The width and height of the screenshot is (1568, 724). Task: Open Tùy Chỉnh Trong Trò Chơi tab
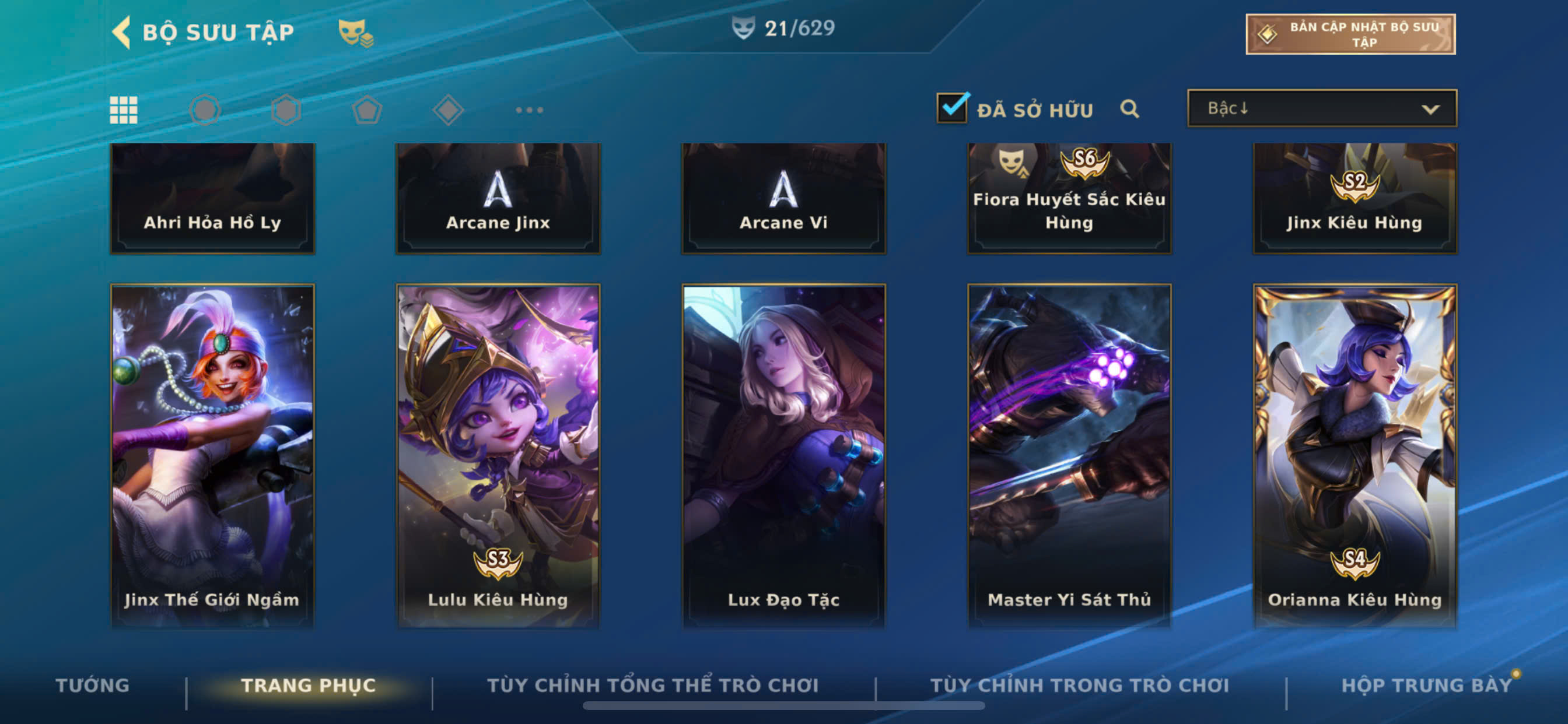pos(1079,685)
